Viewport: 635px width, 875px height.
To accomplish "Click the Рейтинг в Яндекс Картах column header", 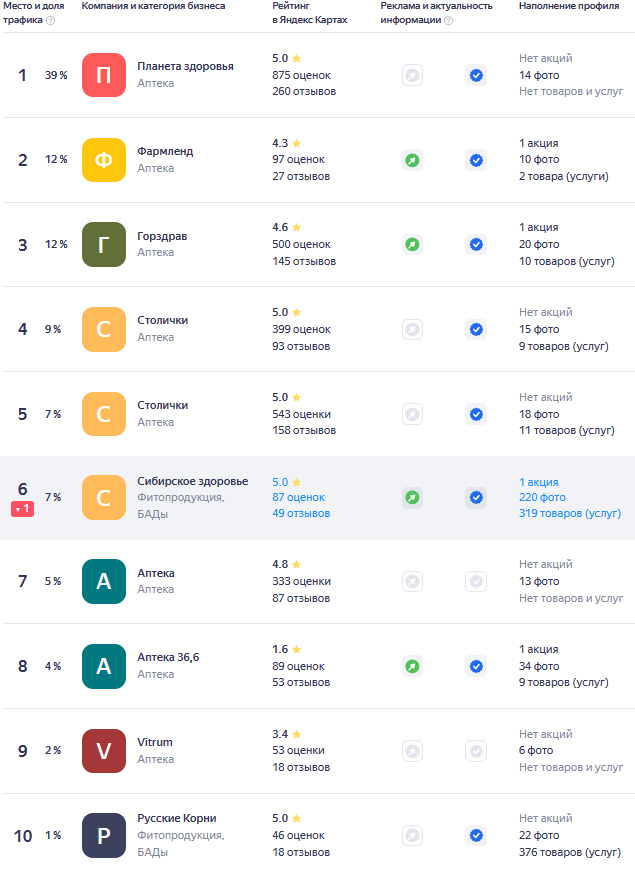I will click(310, 13).
